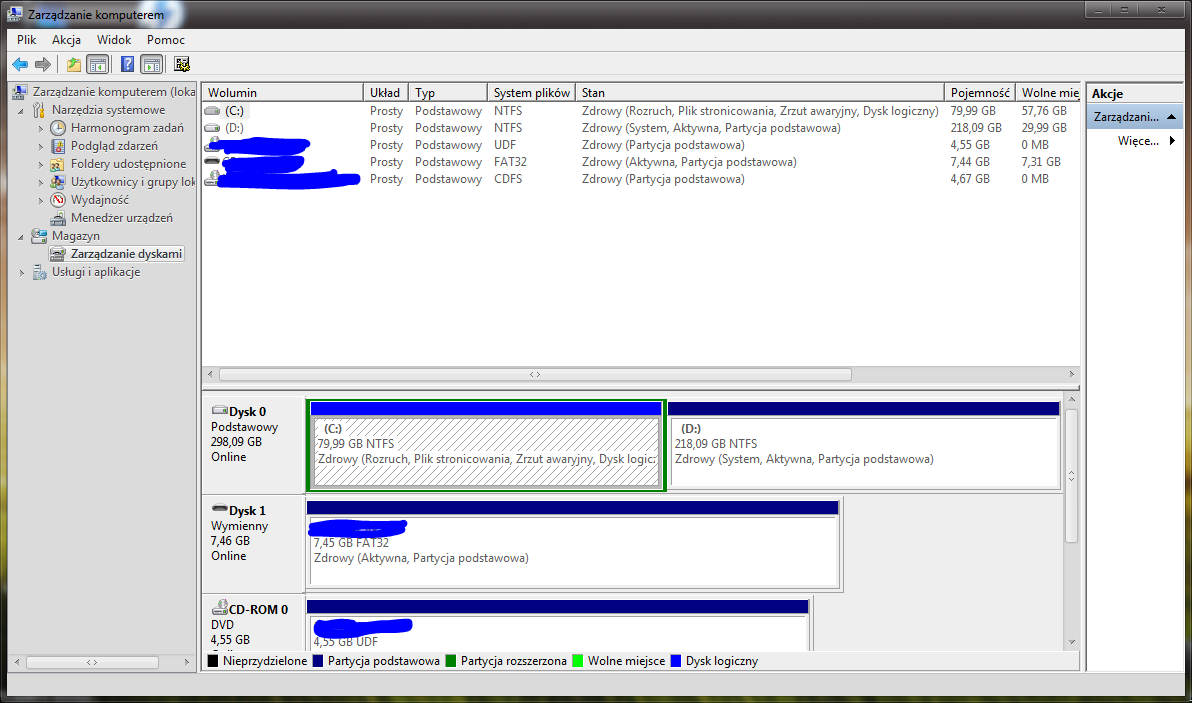Click the Dysk 0 disk icon
The width and height of the screenshot is (1192, 703).
tap(220, 410)
